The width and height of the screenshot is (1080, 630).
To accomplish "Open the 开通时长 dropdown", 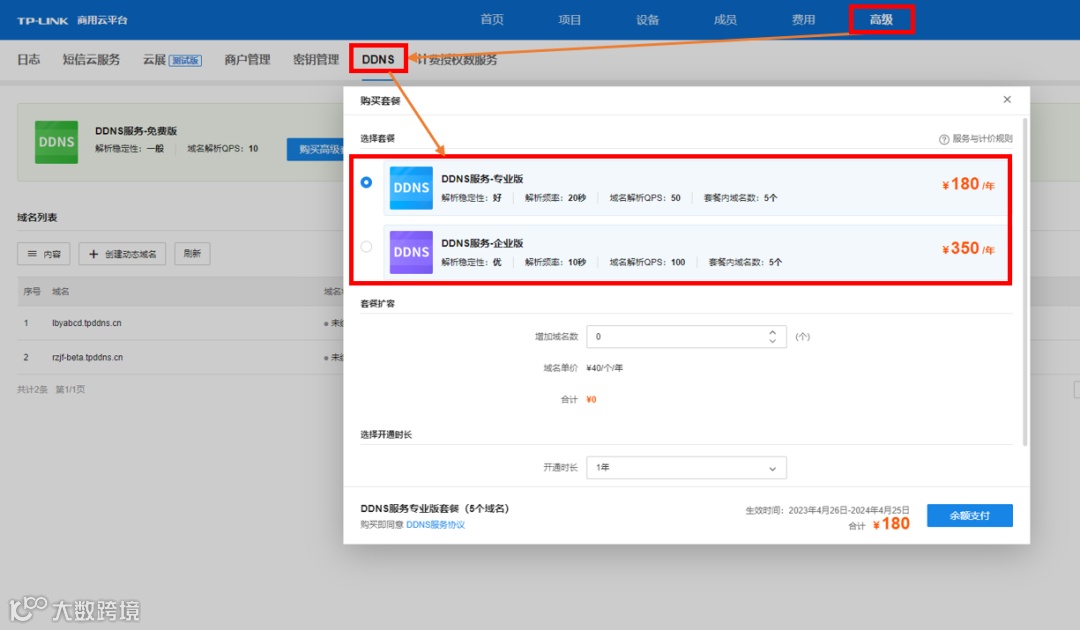I will (686, 468).
